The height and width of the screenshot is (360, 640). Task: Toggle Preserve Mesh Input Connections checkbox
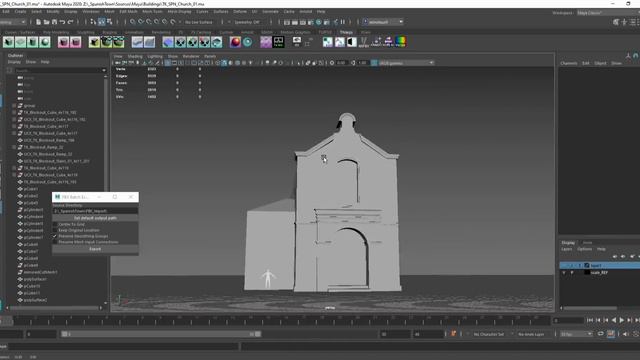pos(55,242)
